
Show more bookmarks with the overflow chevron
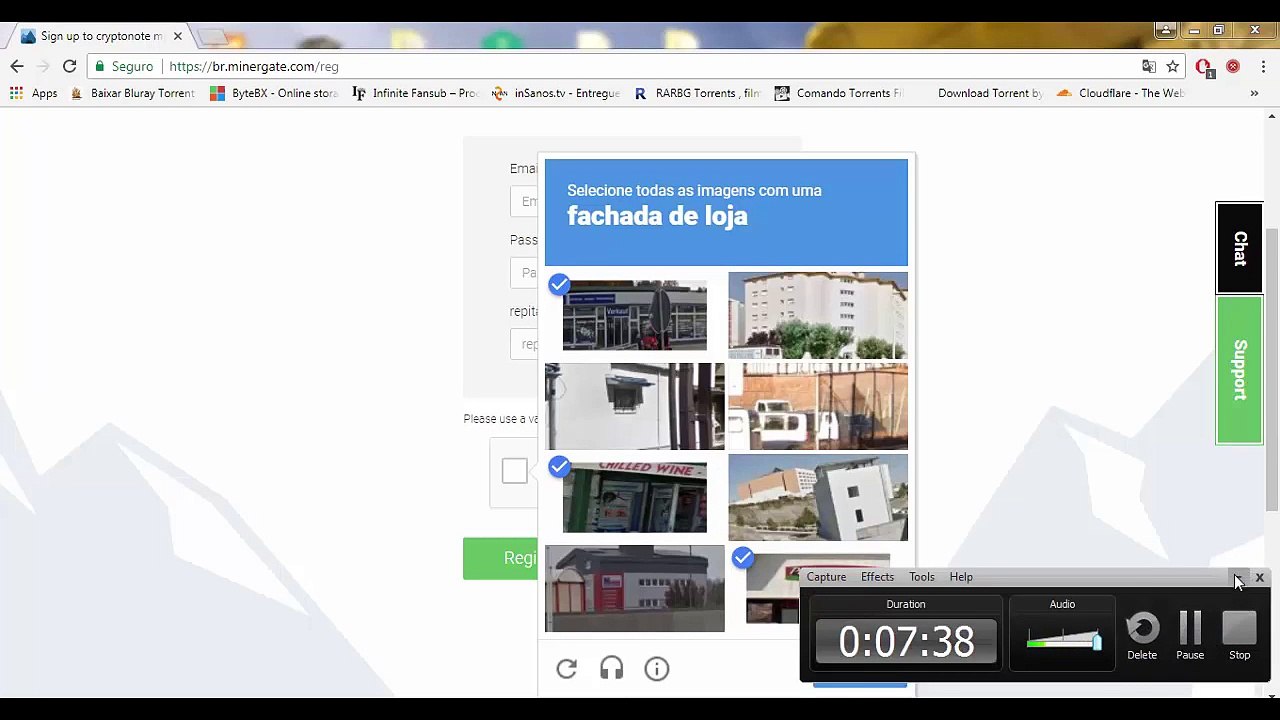[1254, 93]
